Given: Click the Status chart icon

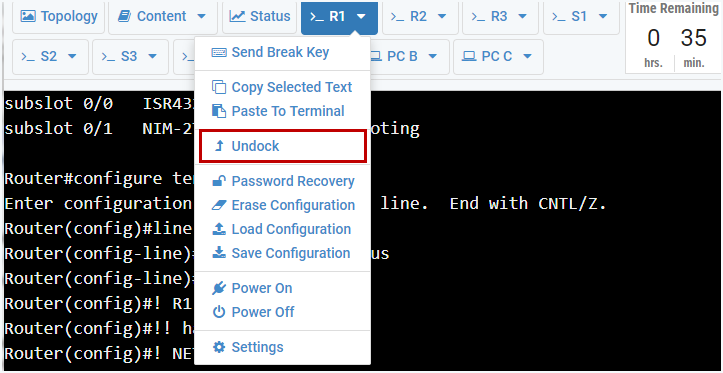Looking at the screenshot, I should (x=237, y=17).
